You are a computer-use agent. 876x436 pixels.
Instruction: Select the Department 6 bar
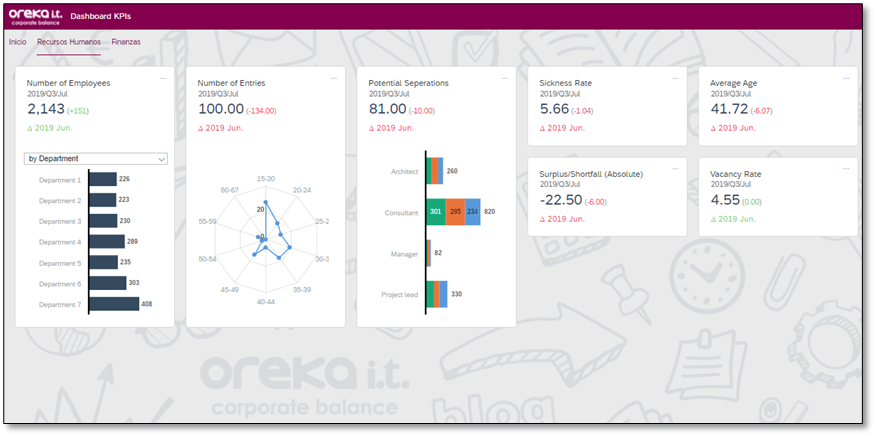pyautogui.click(x=108, y=283)
